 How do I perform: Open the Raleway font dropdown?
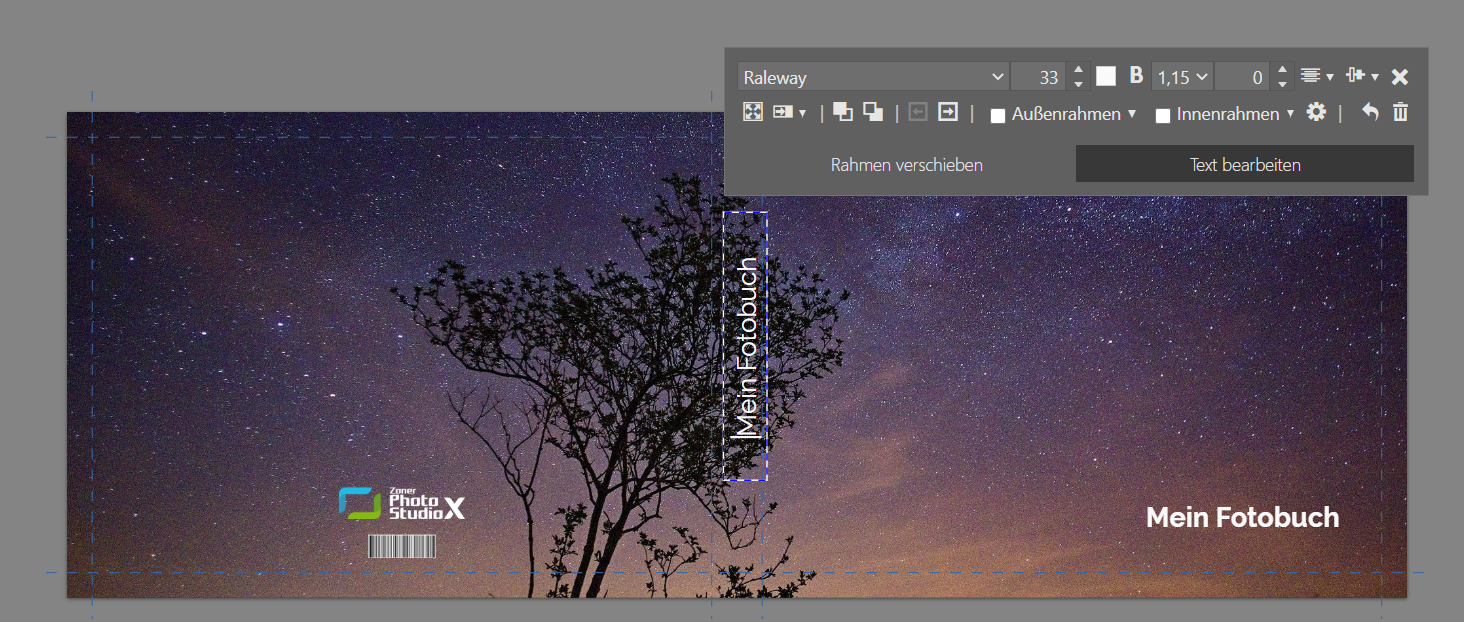pos(873,77)
